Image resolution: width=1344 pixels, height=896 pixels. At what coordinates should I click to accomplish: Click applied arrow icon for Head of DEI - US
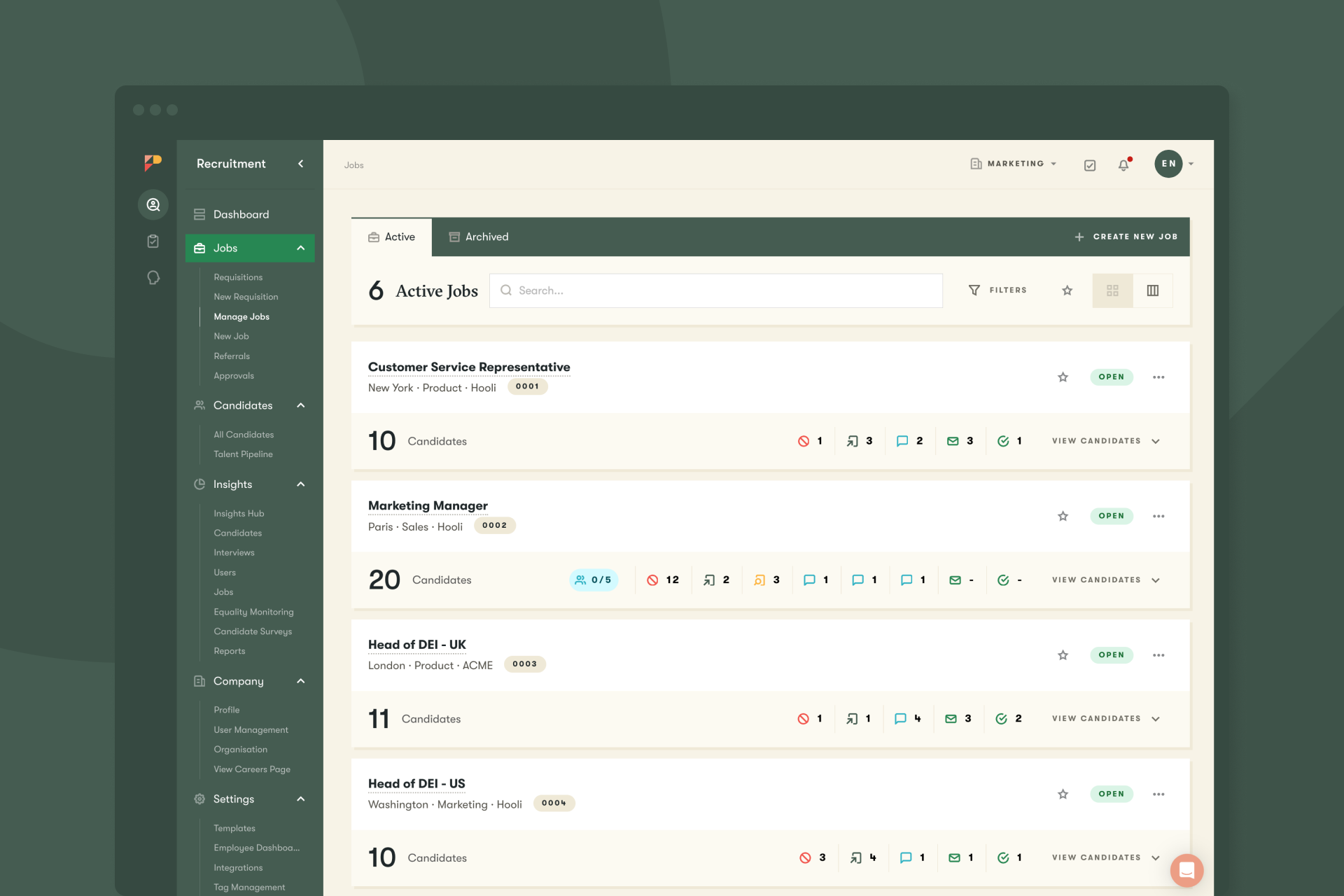pyautogui.click(x=855, y=857)
